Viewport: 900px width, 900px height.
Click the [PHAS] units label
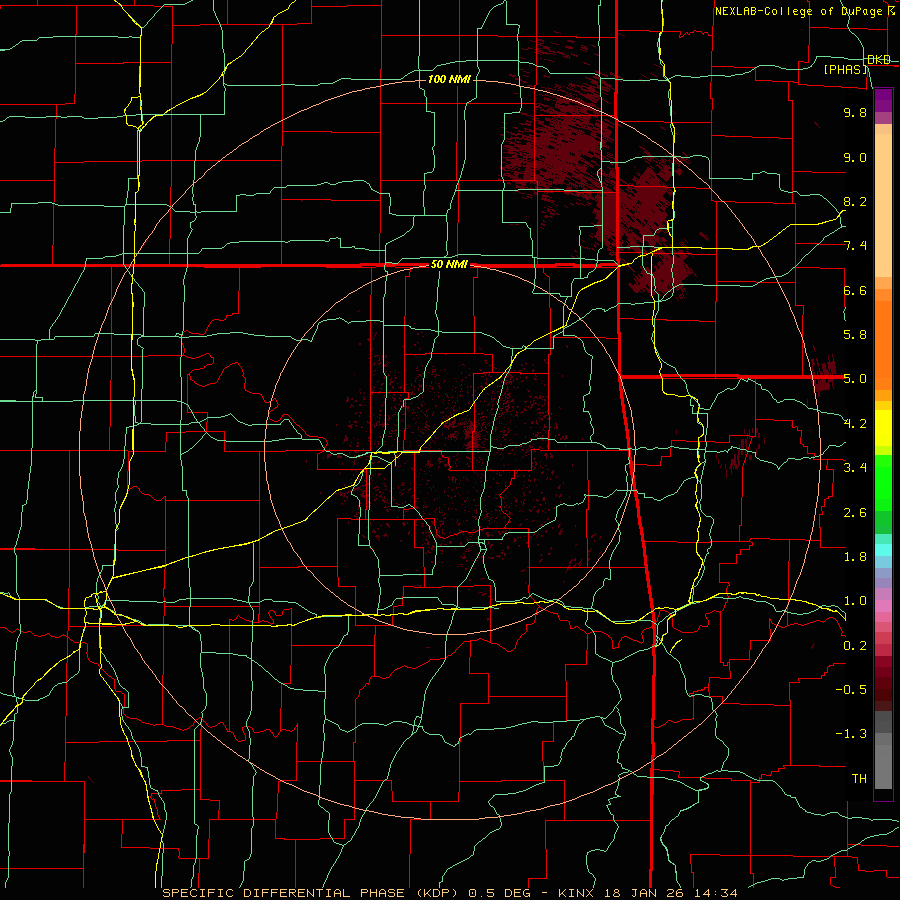pos(845,70)
